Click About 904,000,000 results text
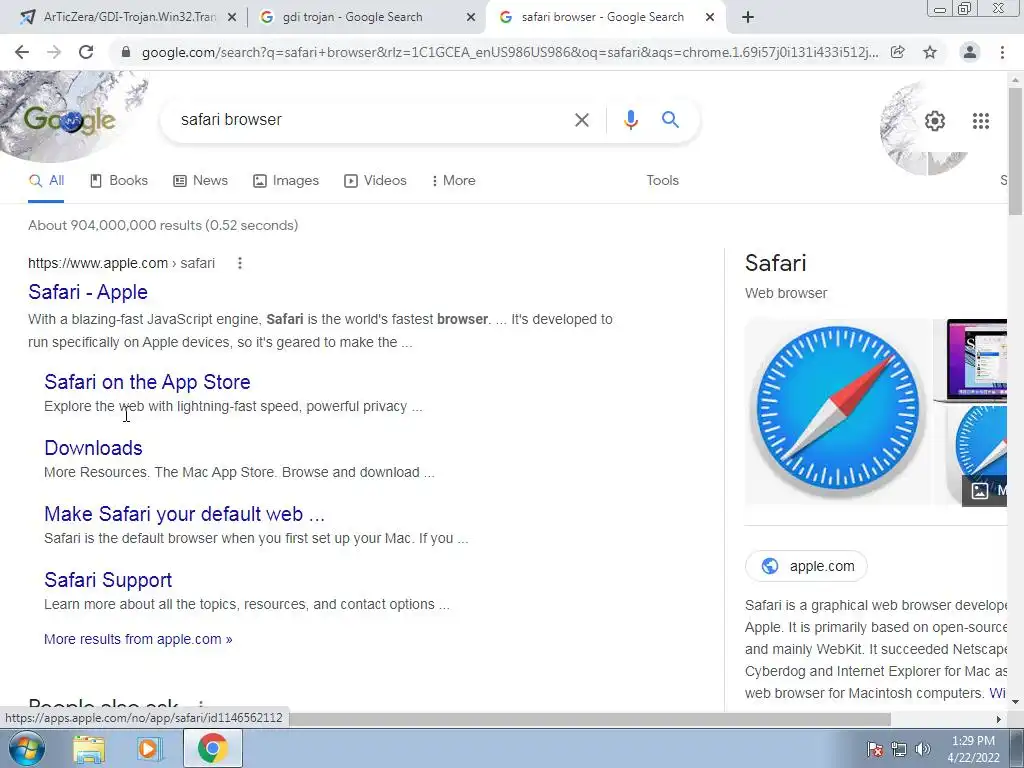 (163, 225)
